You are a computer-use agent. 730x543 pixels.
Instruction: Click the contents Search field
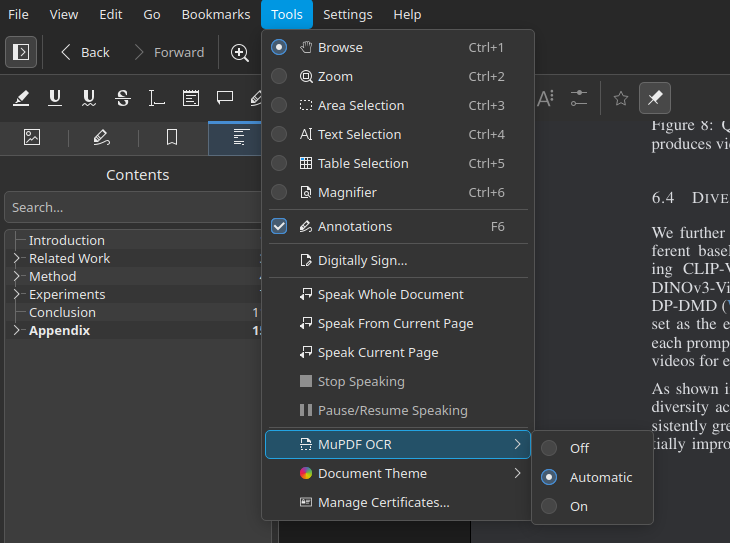click(134, 207)
